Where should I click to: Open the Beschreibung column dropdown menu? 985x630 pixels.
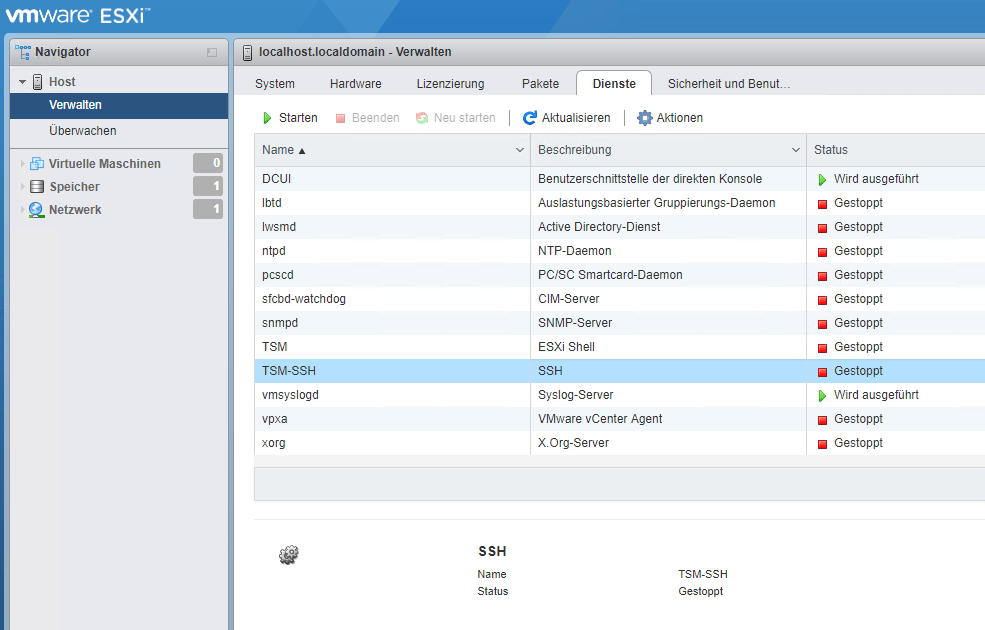796,148
